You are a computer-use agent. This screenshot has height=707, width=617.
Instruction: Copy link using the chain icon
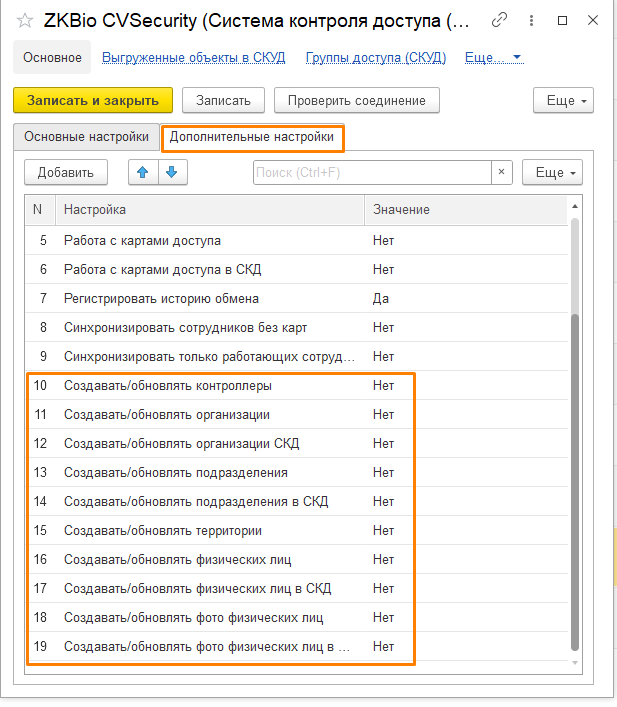pos(500,20)
